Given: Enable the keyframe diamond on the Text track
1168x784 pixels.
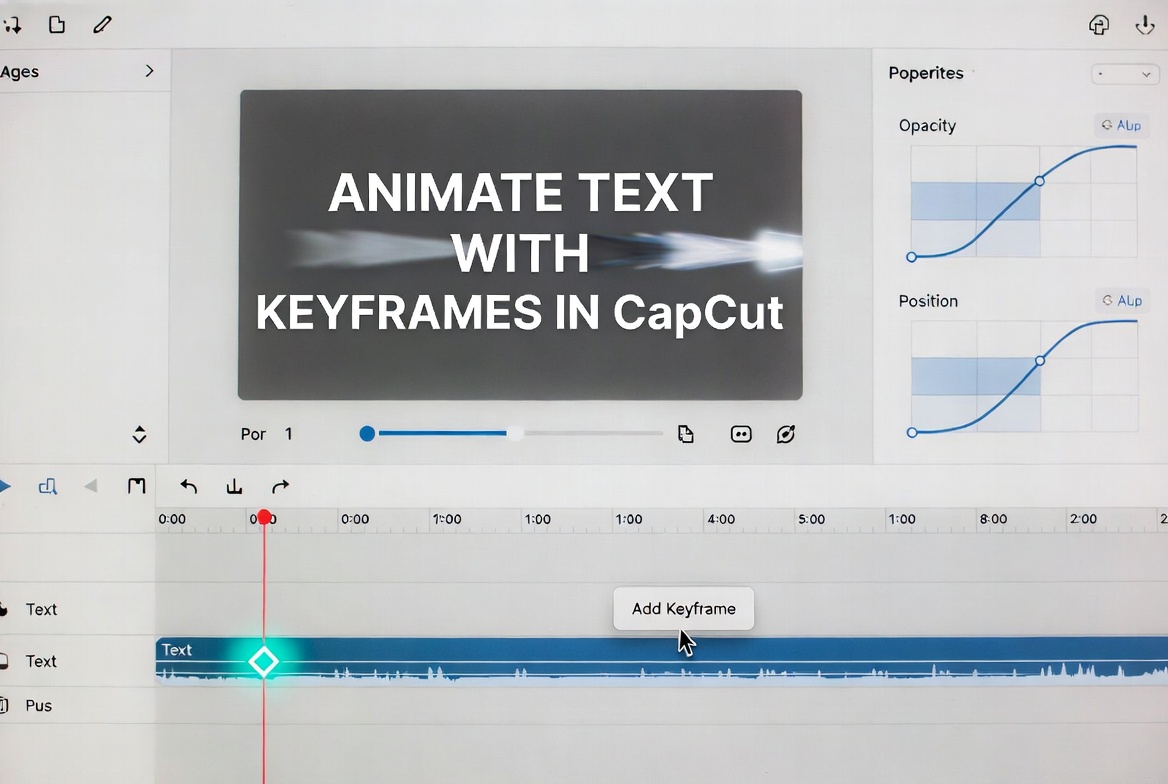Looking at the screenshot, I should (263, 661).
